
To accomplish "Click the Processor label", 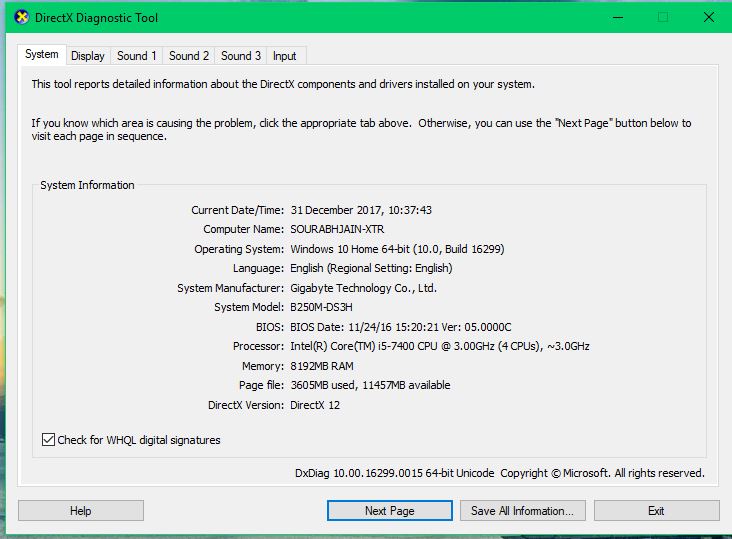I will (259, 346).
